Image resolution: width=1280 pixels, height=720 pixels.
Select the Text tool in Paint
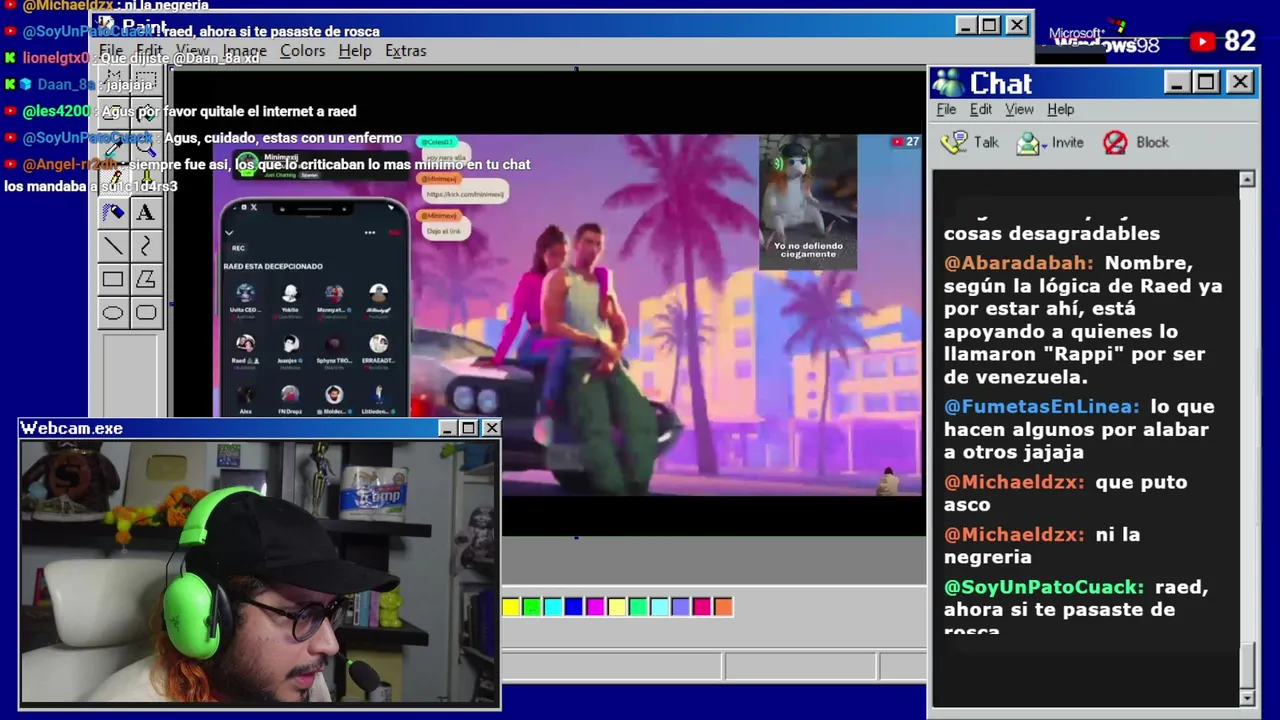[x=145, y=212]
